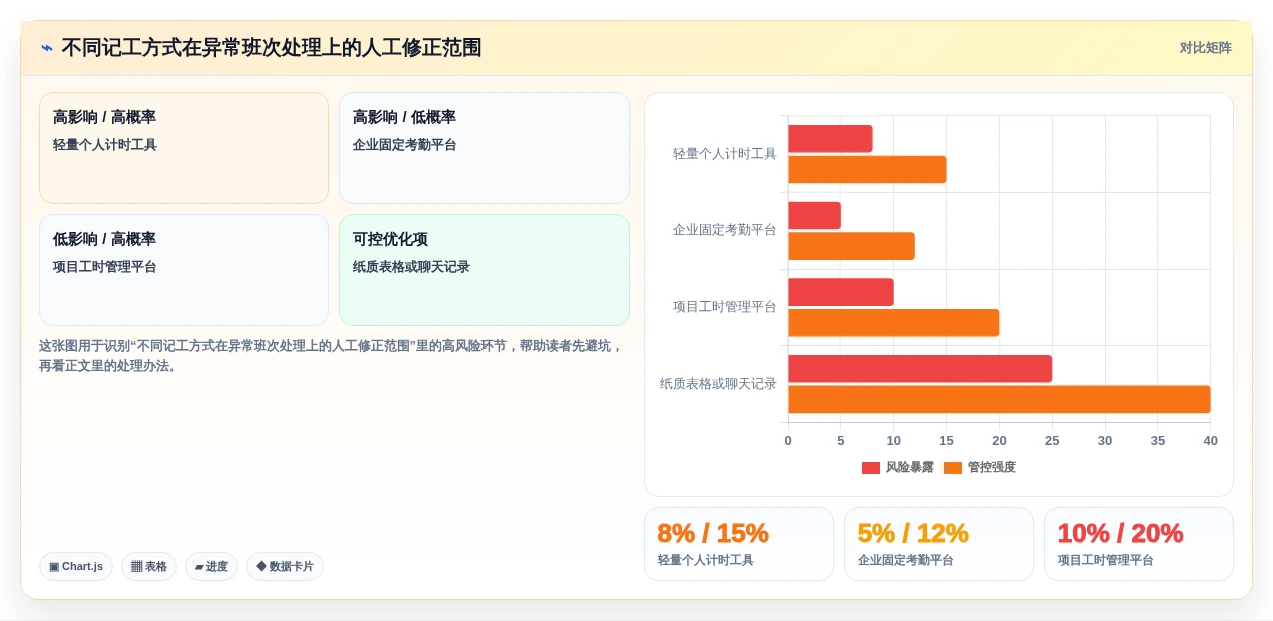Select the 高影响 / 高概率 matrix card
The image size is (1273, 621).
pos(184,148)
